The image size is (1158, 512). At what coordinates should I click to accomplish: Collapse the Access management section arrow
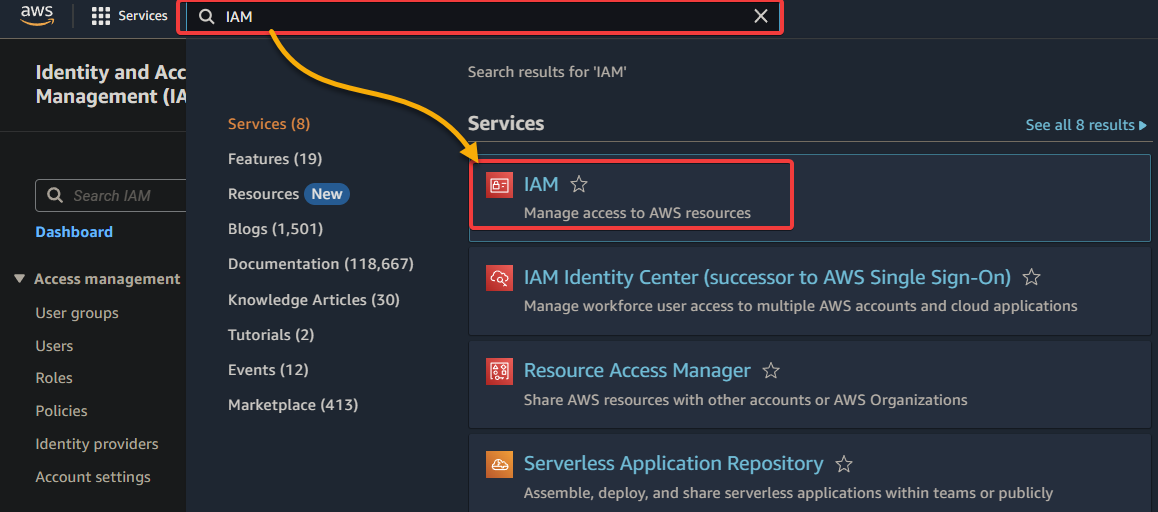19,279
